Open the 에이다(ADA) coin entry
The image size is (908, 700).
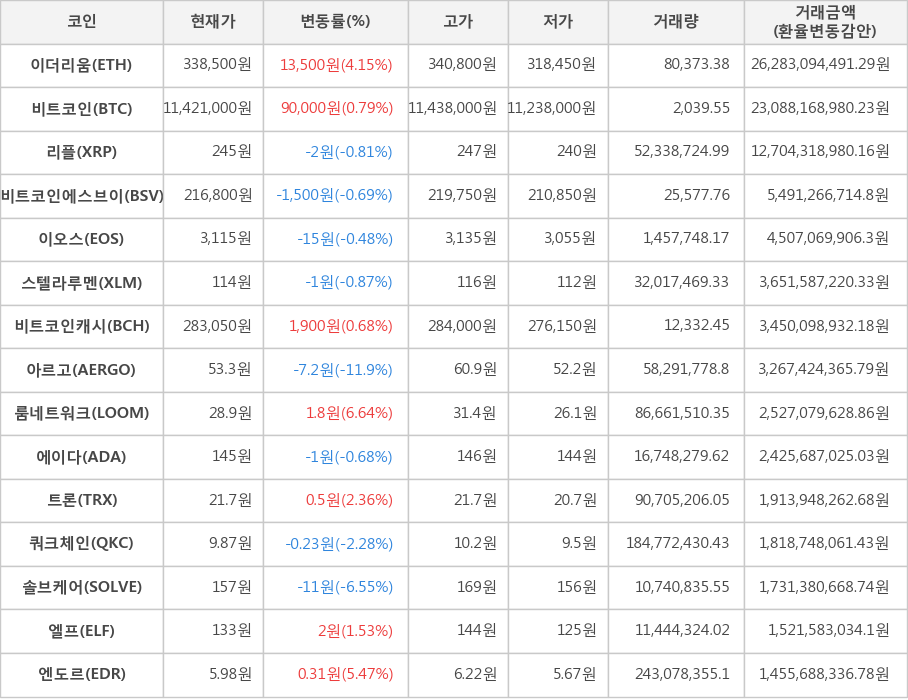click(x=82, y=457)
